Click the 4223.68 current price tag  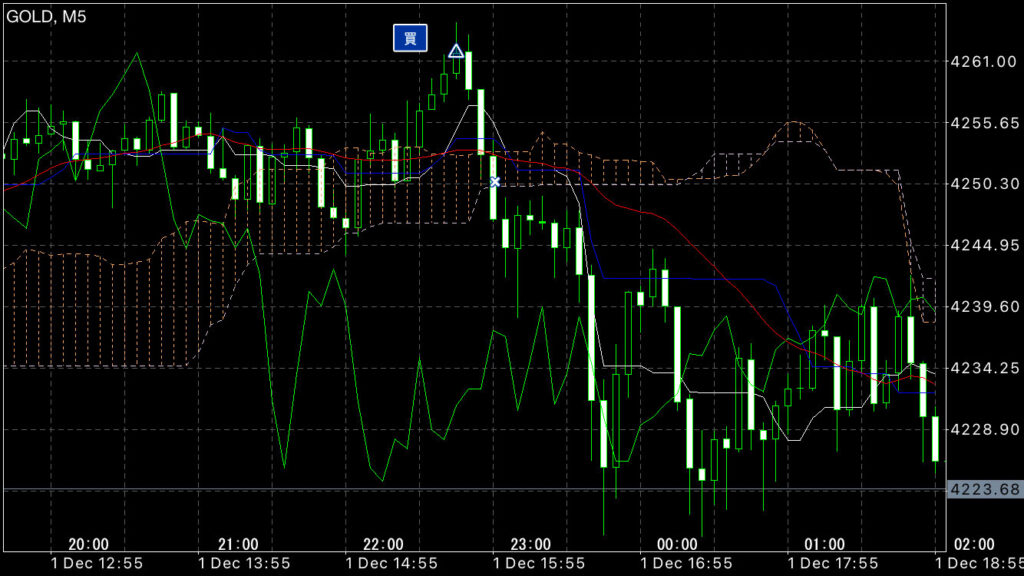[x=984, y=489]
